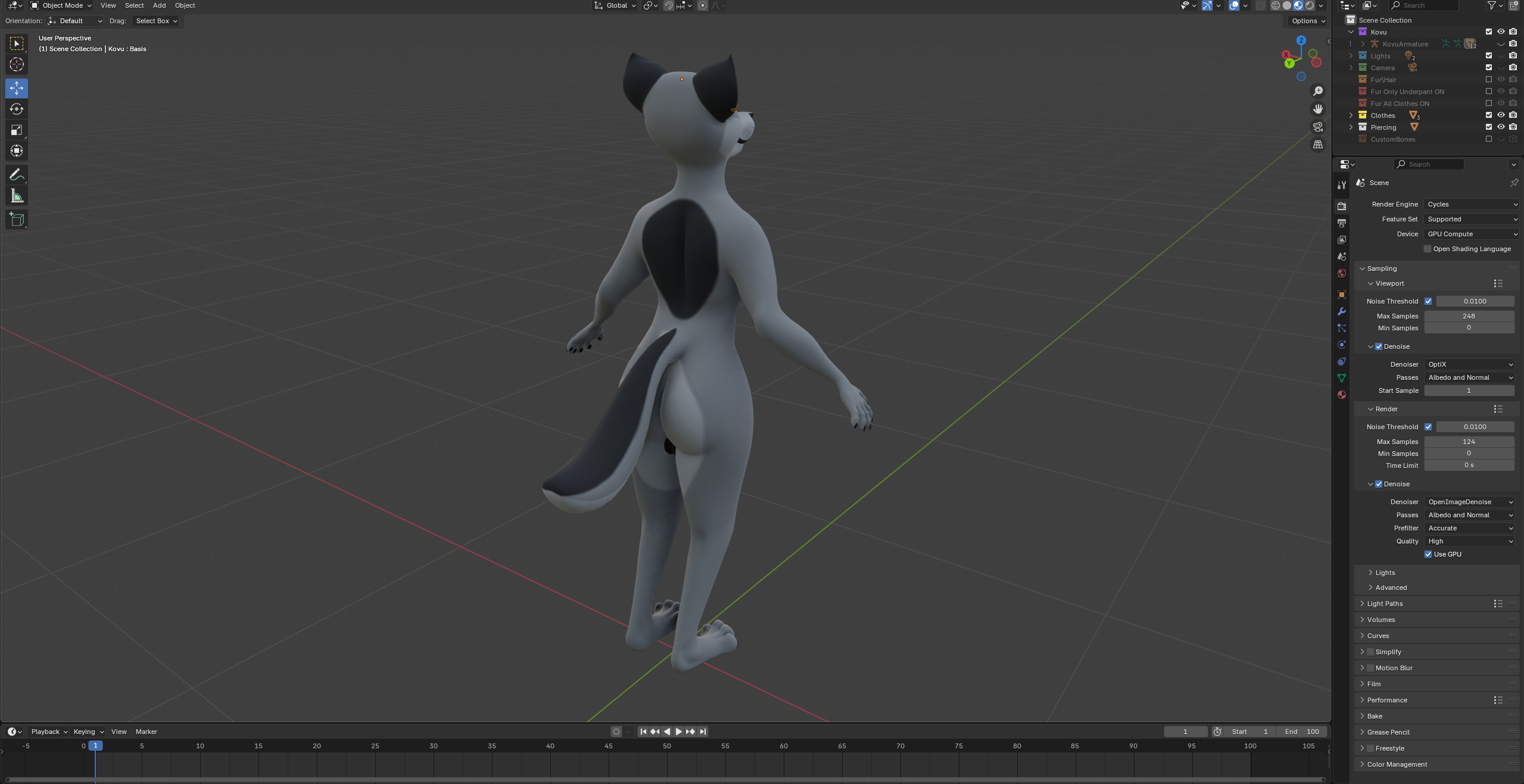Toggle camera view icon in viewport
This screenshot has height=784, width=1524.
(x=1318, y=127)
